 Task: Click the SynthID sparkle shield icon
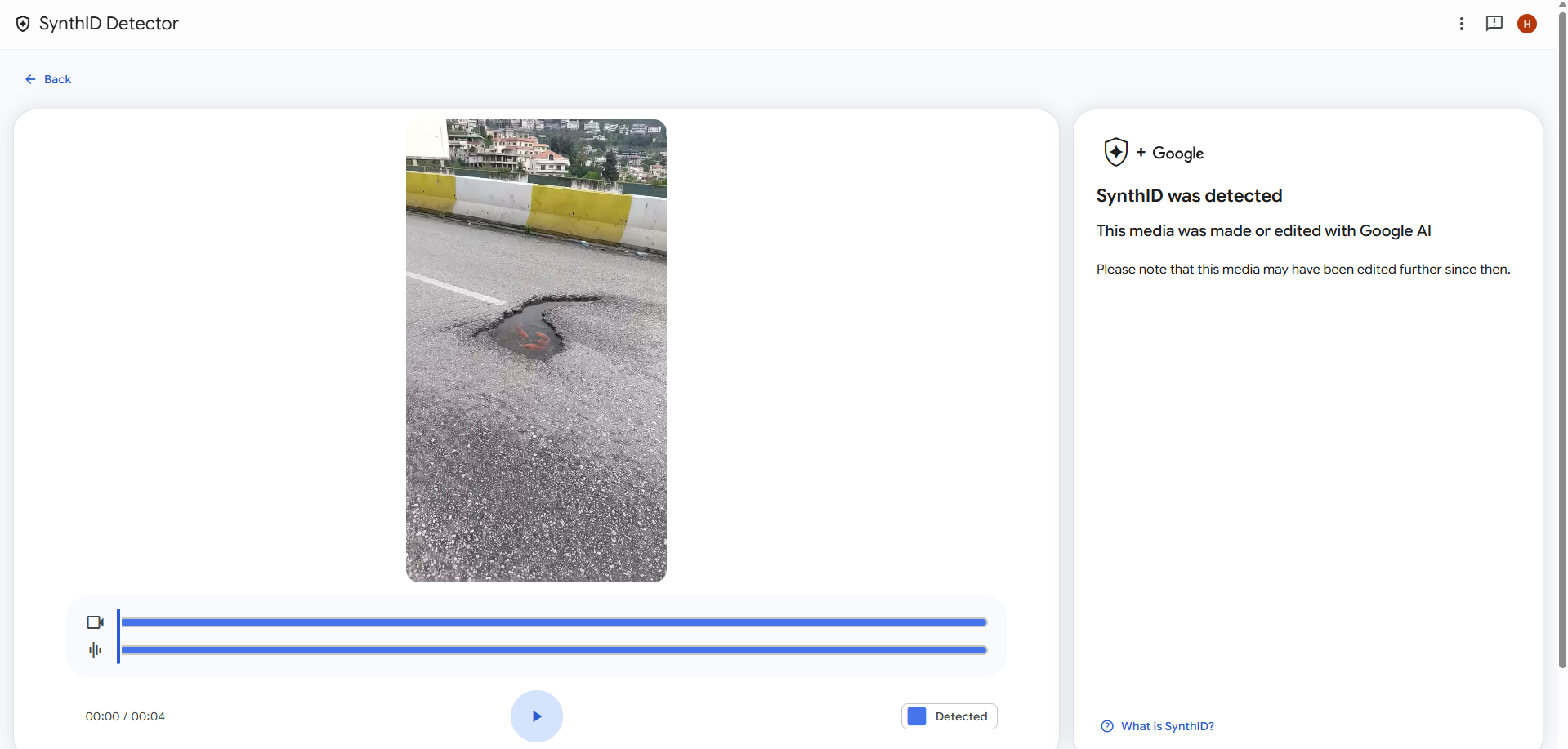[1116, 152]
